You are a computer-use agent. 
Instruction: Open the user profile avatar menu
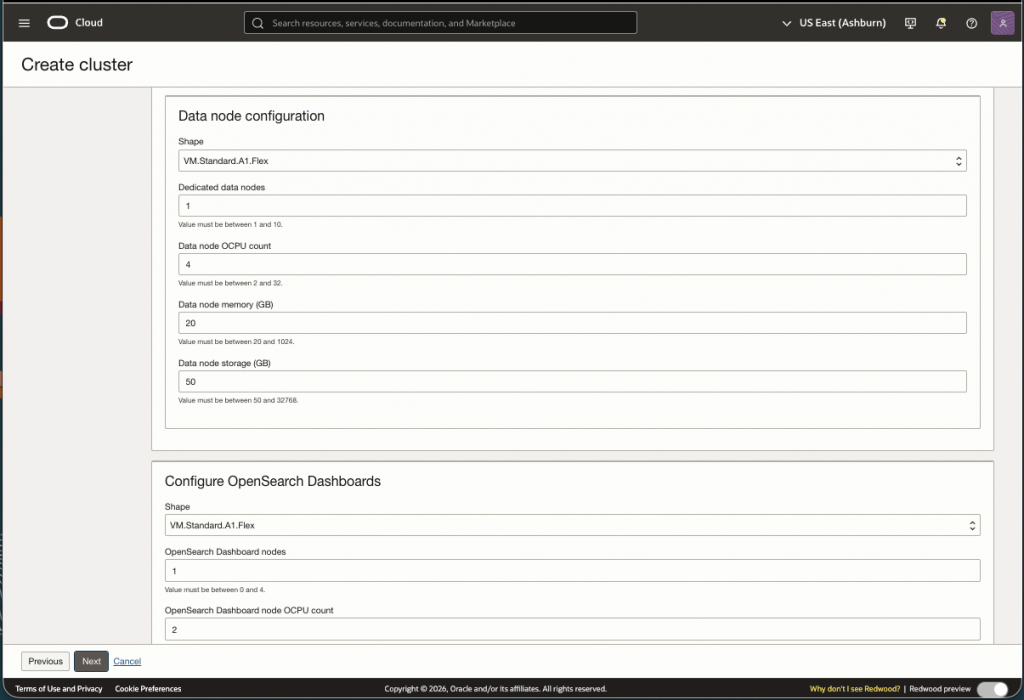(x=1002, y=23)
